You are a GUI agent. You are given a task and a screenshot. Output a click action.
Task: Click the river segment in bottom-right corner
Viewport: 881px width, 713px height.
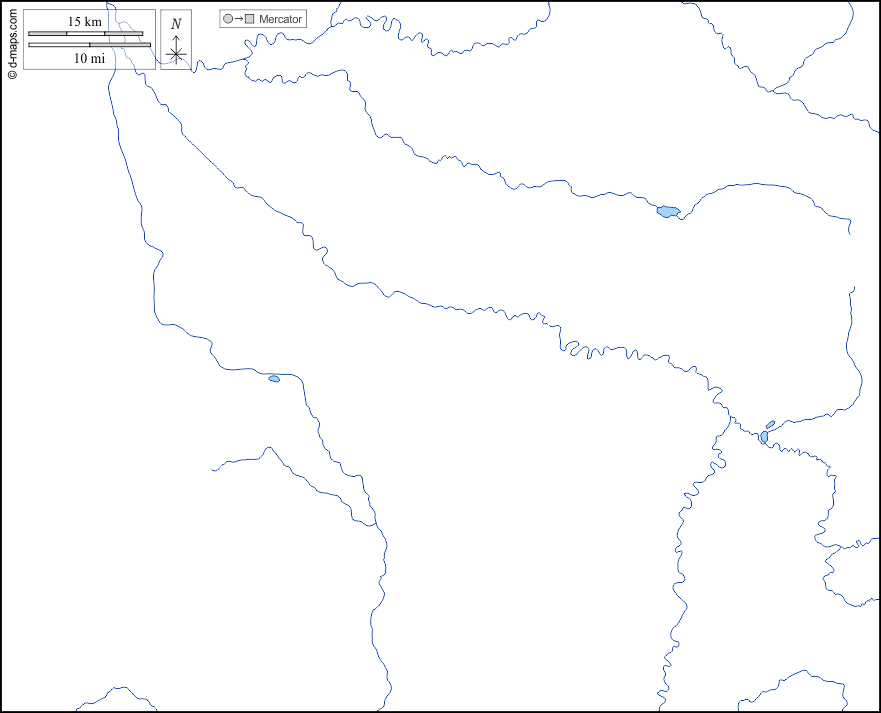coord(790,680)
